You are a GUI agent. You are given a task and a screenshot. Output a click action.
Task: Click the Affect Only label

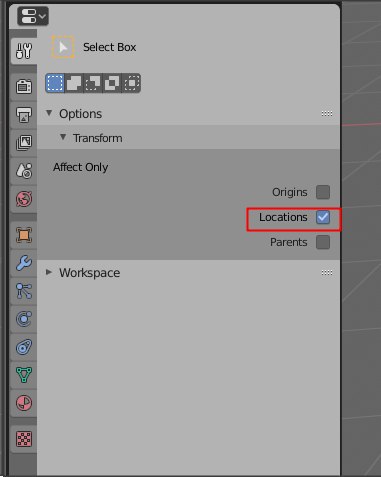click(81, 167)
